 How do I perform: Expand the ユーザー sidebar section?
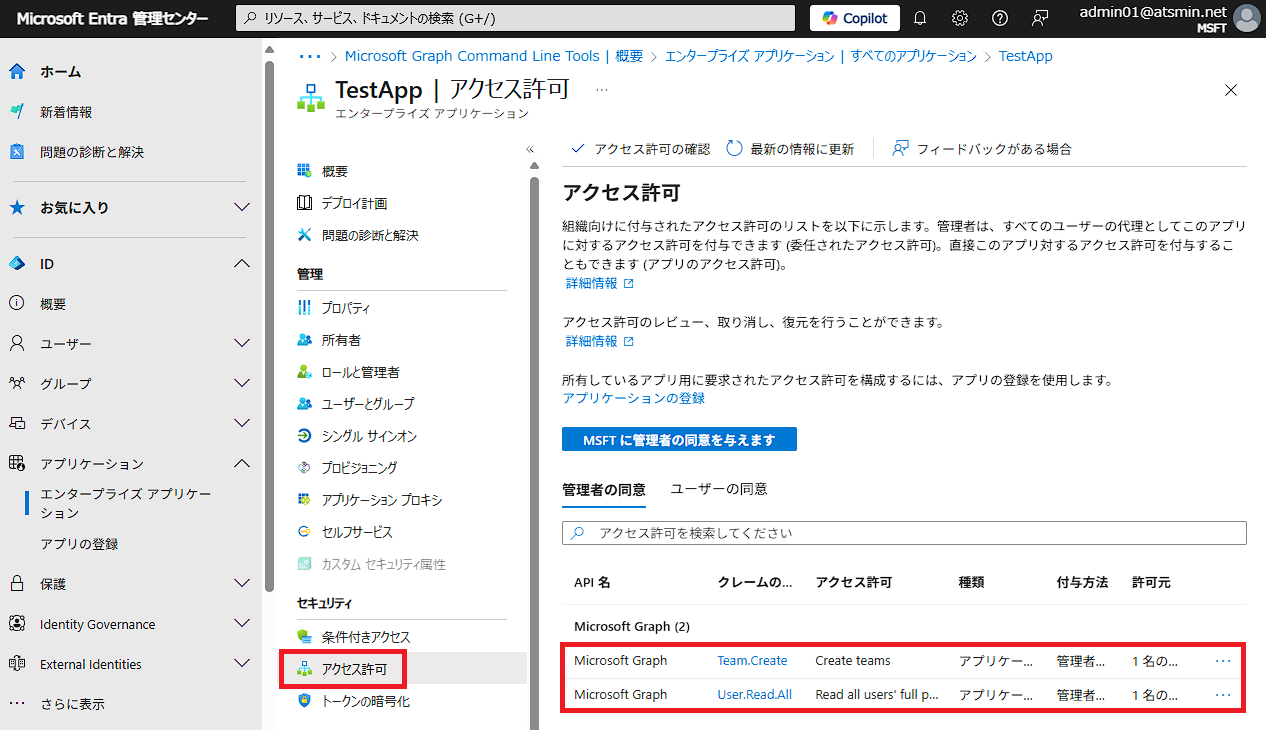point(57,343)
